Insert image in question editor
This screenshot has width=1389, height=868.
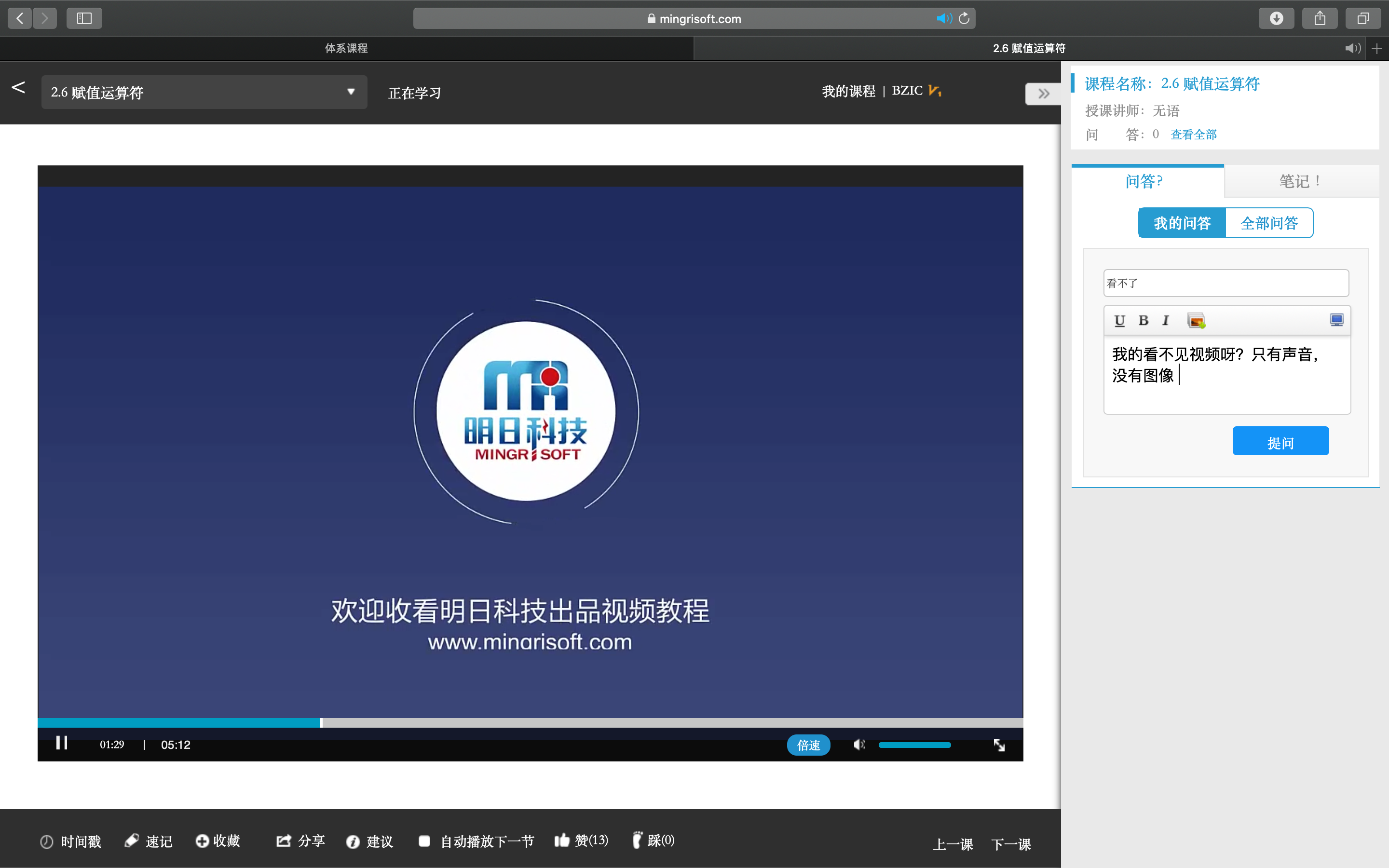(1196, 320)
